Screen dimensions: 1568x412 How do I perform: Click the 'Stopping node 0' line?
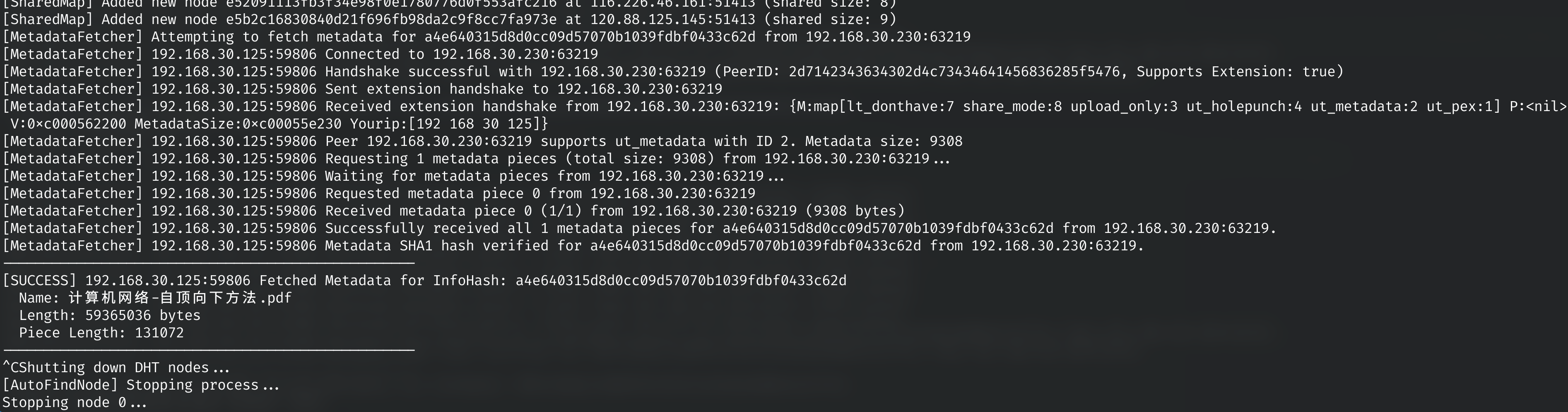point(74,402)
